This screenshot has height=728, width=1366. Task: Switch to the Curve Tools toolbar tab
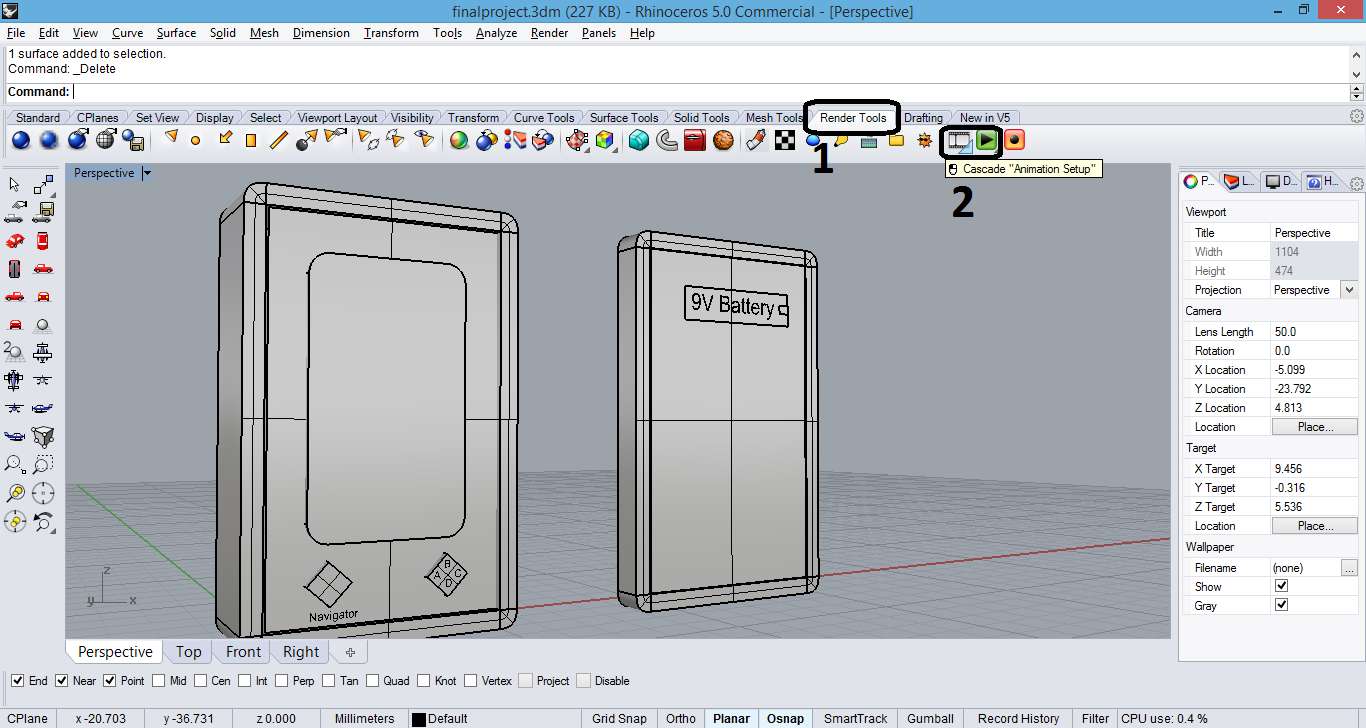(x=544, y=118)
